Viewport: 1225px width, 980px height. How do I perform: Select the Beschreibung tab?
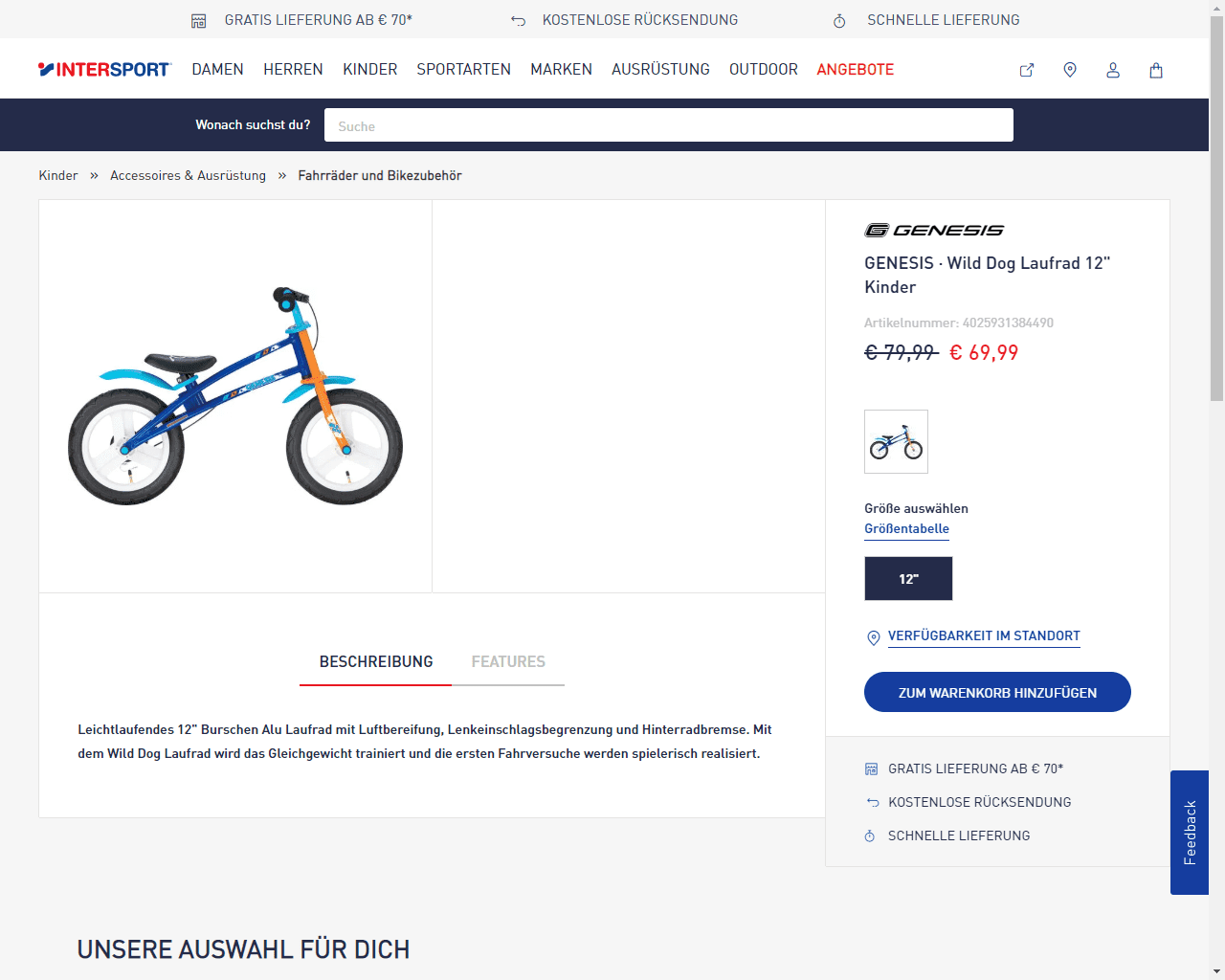tap(376, 661)
